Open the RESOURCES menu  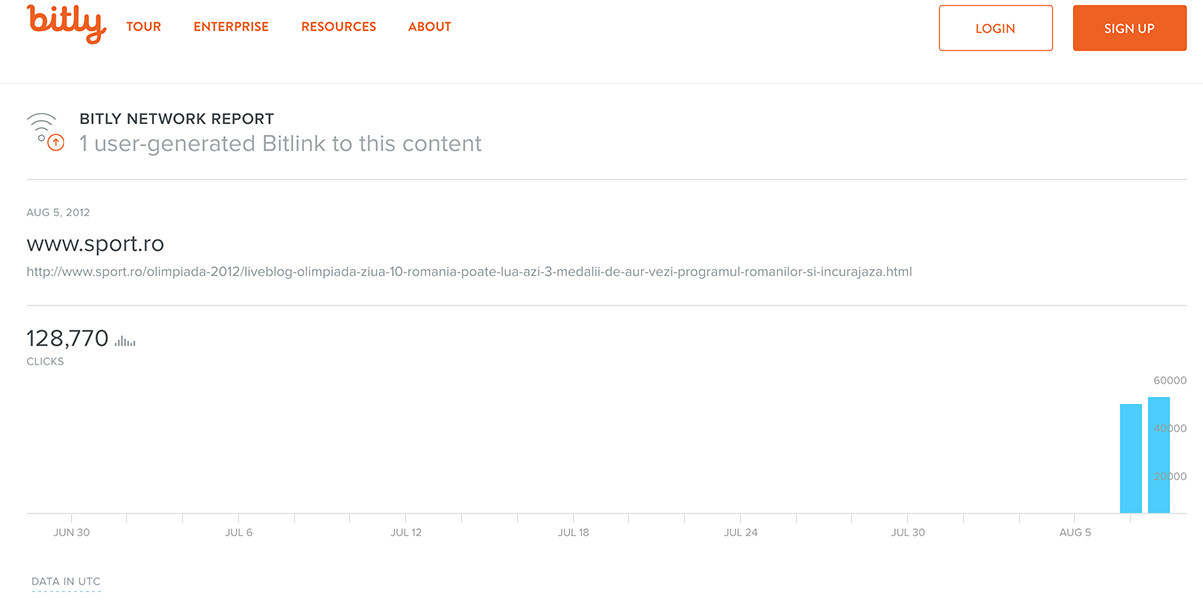338,27
